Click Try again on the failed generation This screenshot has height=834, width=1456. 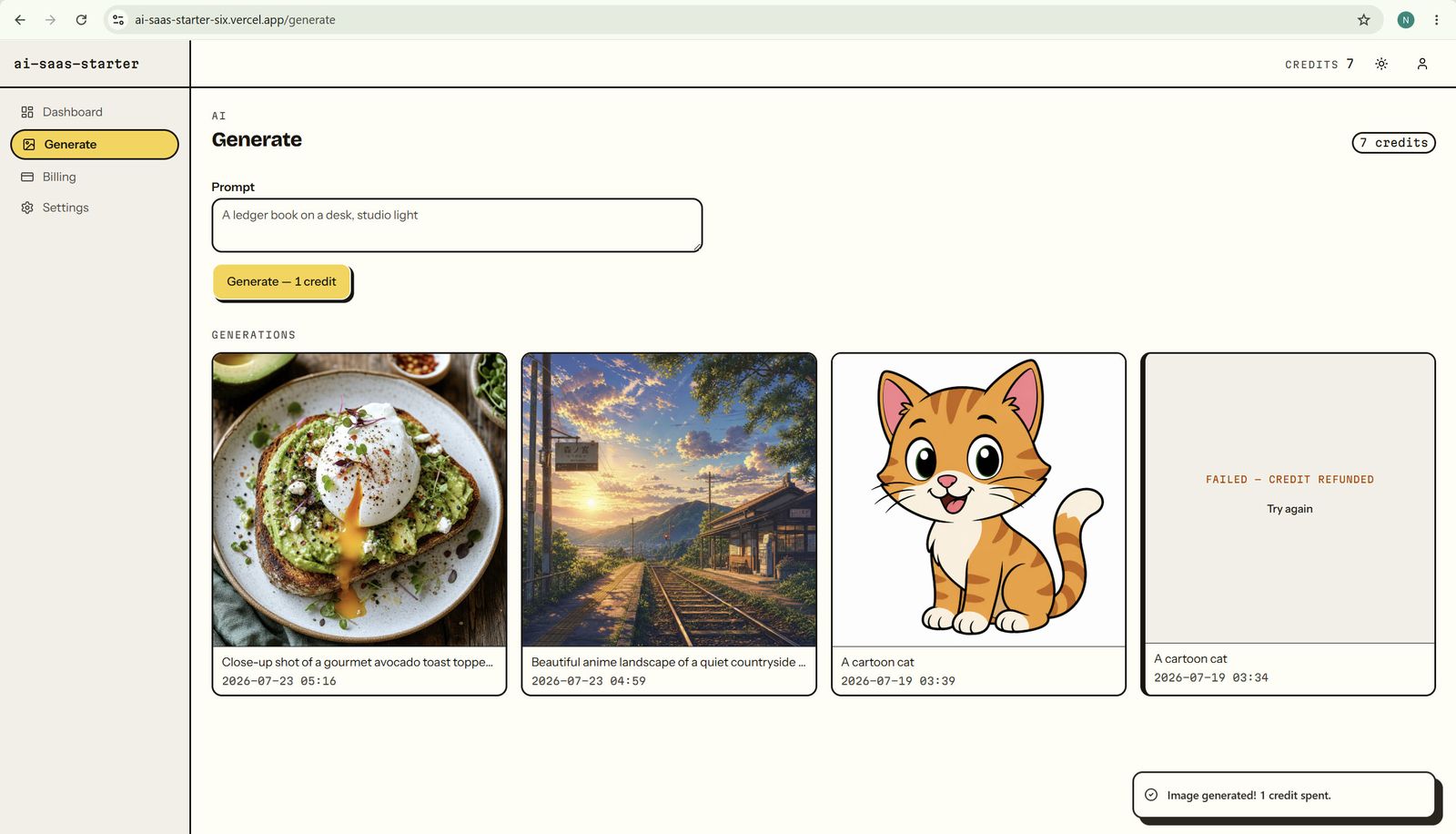[x=1289, y=509]
